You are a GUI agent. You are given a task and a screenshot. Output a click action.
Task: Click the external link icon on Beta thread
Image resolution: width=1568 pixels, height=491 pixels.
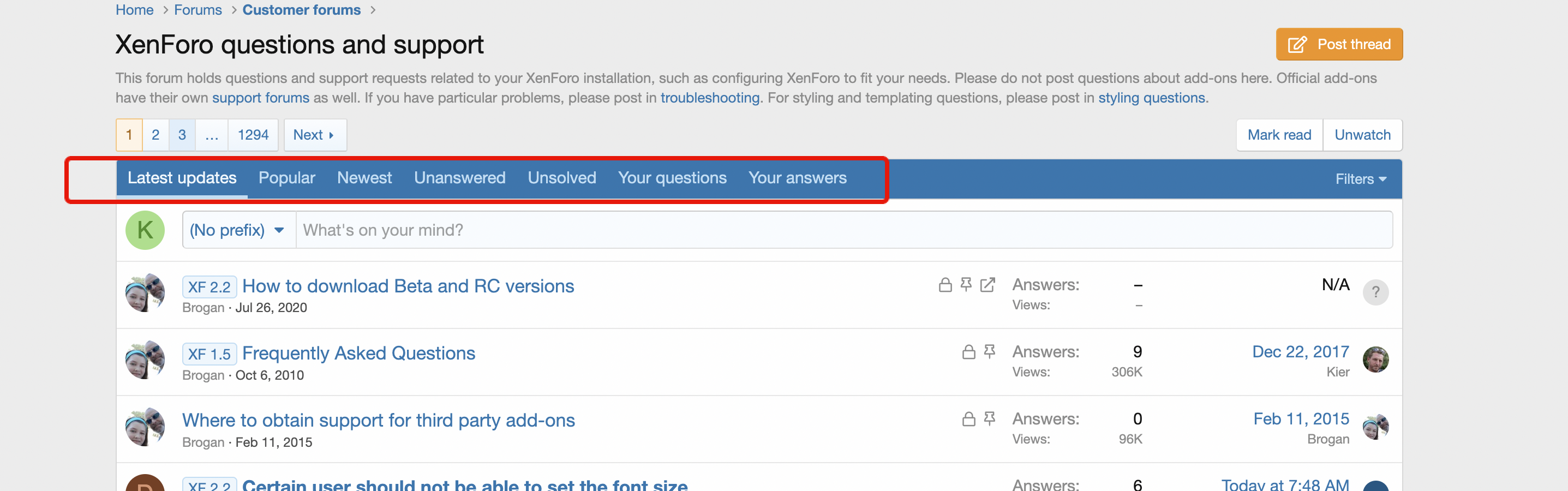988,285
